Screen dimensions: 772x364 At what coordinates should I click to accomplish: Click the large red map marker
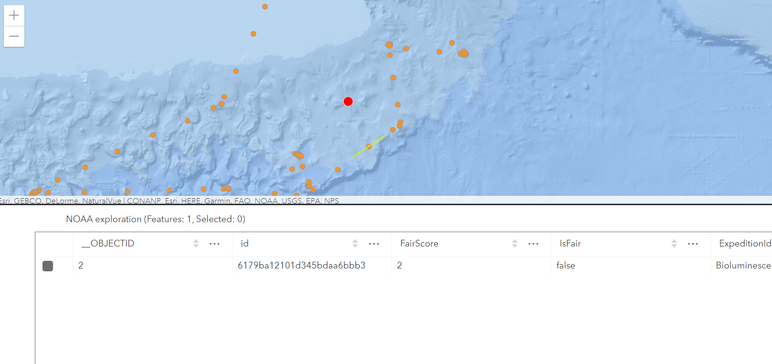[x=348, y=101]
